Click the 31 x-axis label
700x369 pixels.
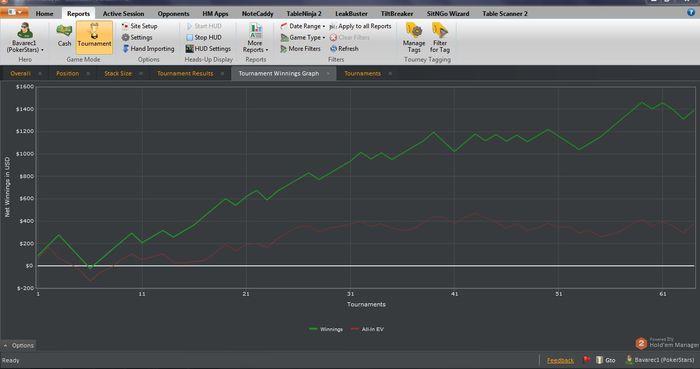tap(350, 294)
